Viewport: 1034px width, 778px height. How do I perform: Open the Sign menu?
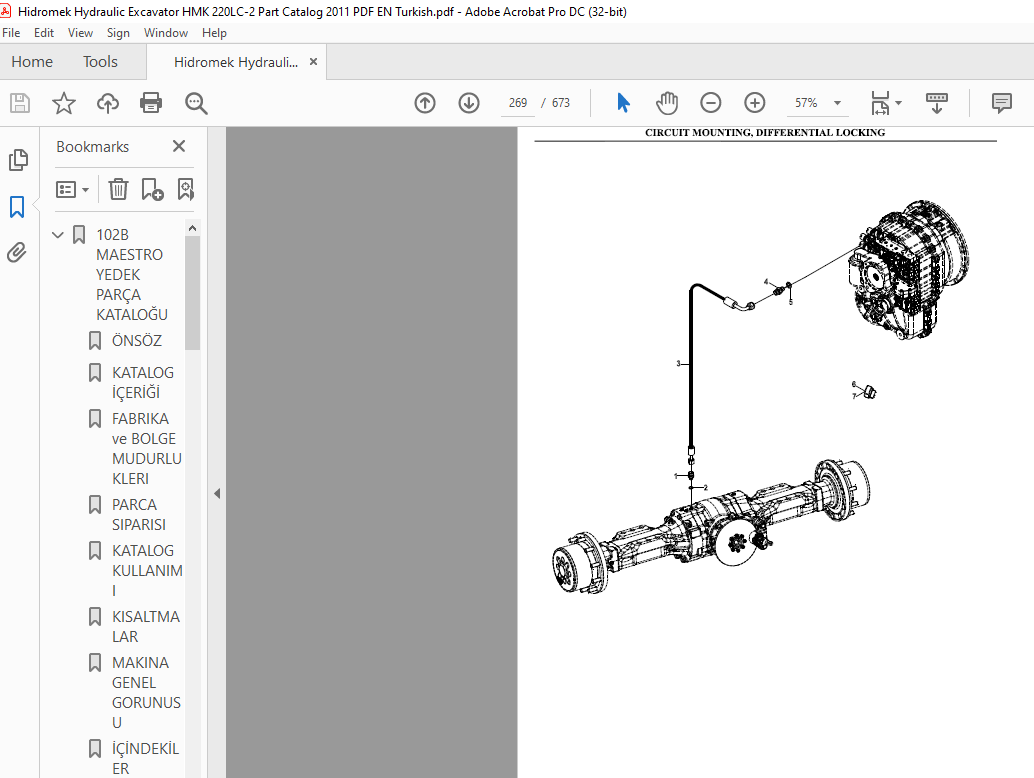pos(118,33)
